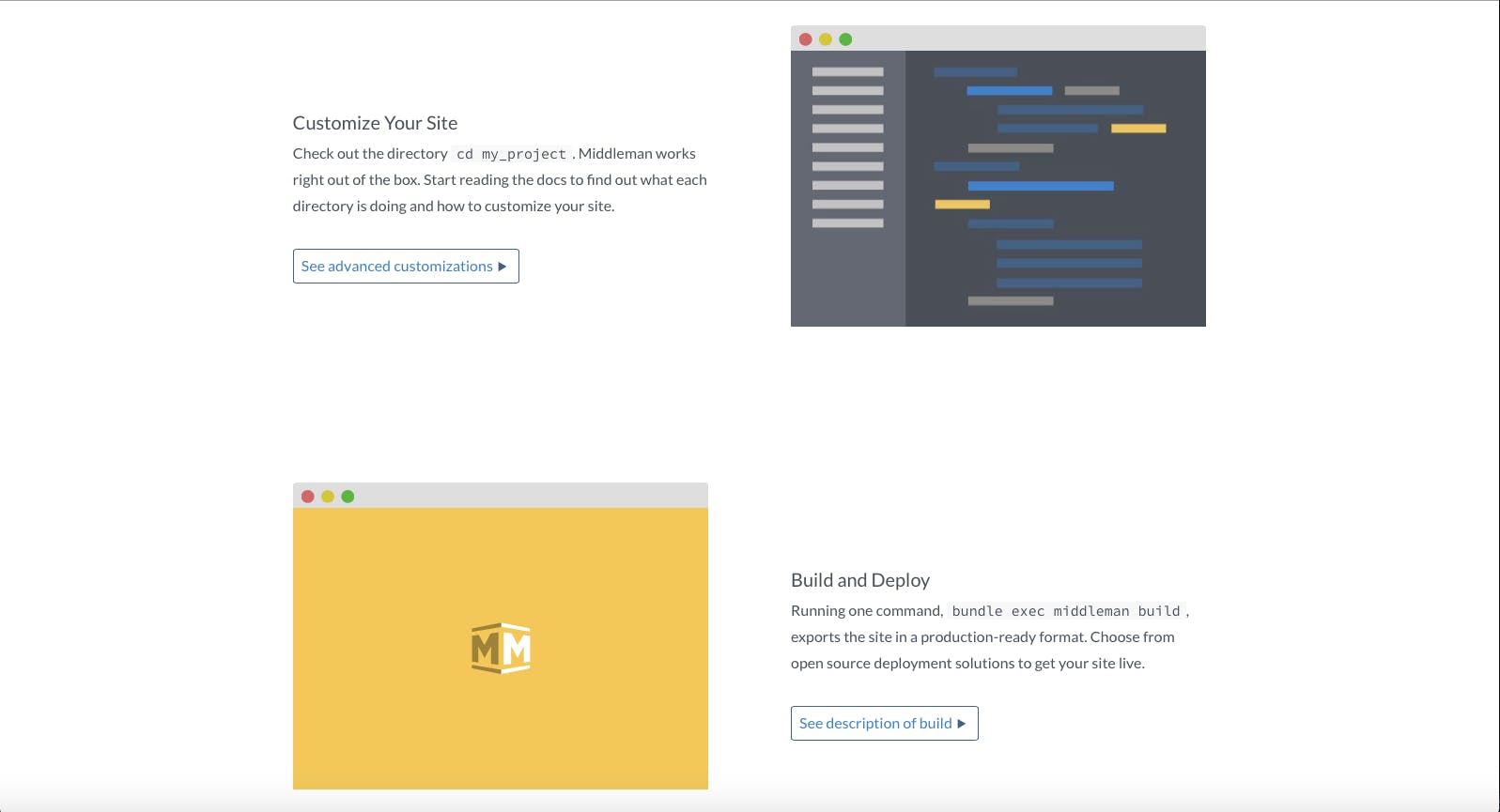This screenshot has height=812, width=1500.
Task: Click arrow icon in See advanced customizations
Action: [x=503, y=267]
